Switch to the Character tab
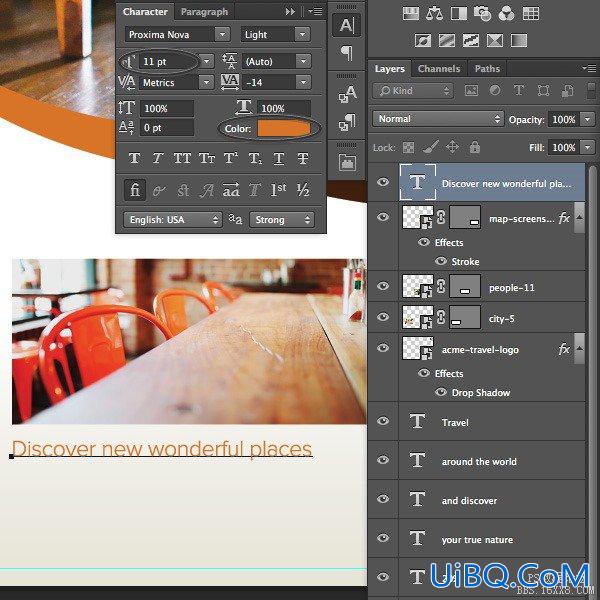 [x=145, y=12]
